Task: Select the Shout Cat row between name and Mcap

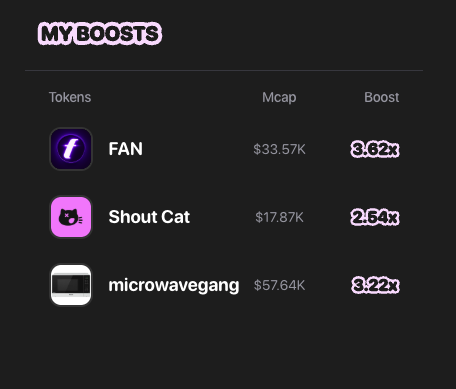Action: (222, 217)
